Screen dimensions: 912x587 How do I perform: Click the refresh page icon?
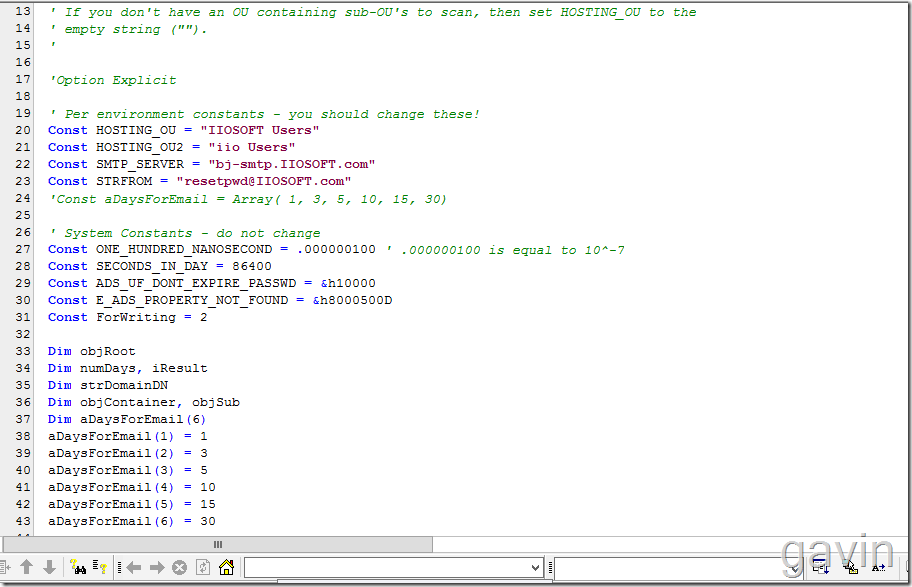click(x=203, y=567)
